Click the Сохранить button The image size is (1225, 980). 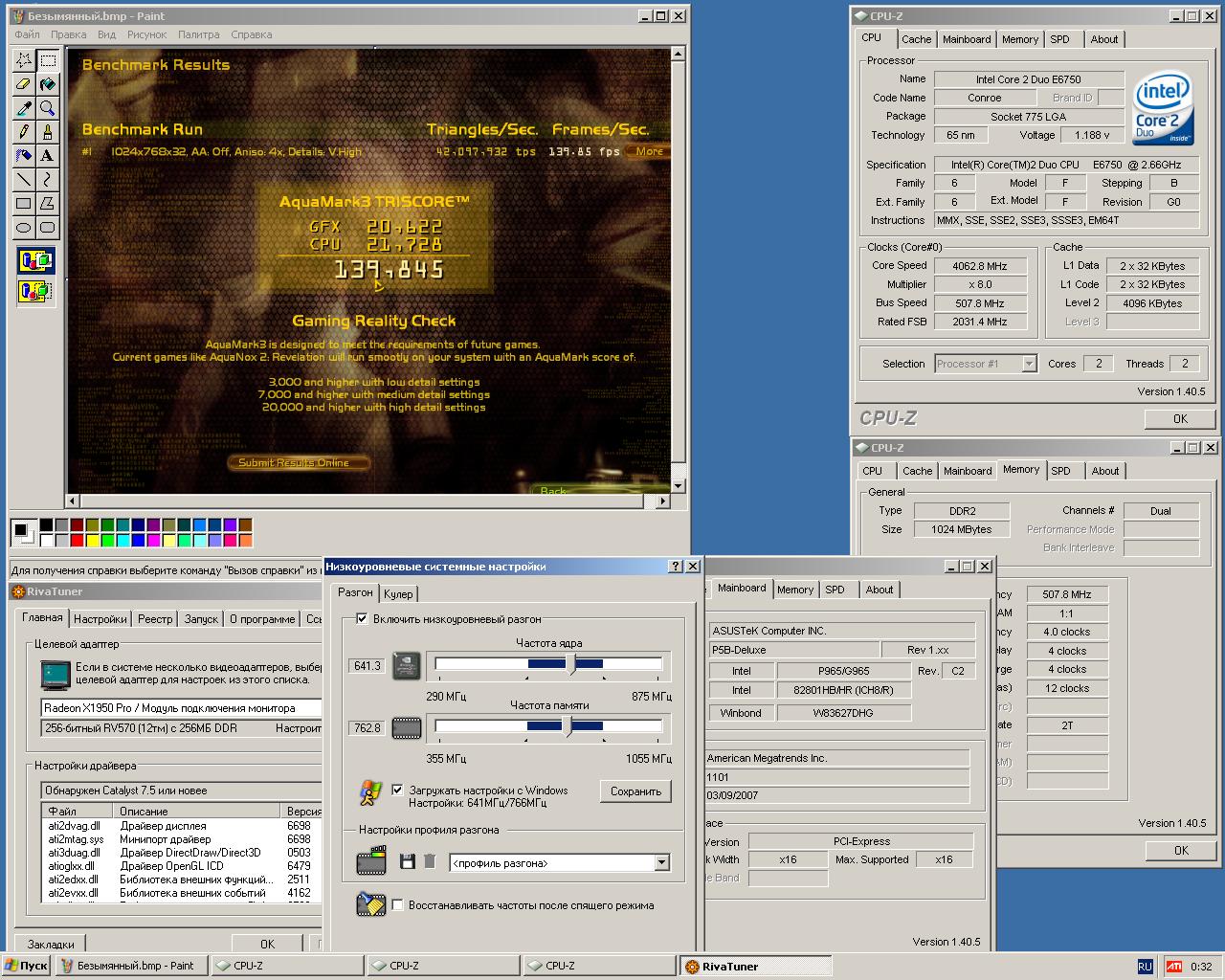pos(635,791)
